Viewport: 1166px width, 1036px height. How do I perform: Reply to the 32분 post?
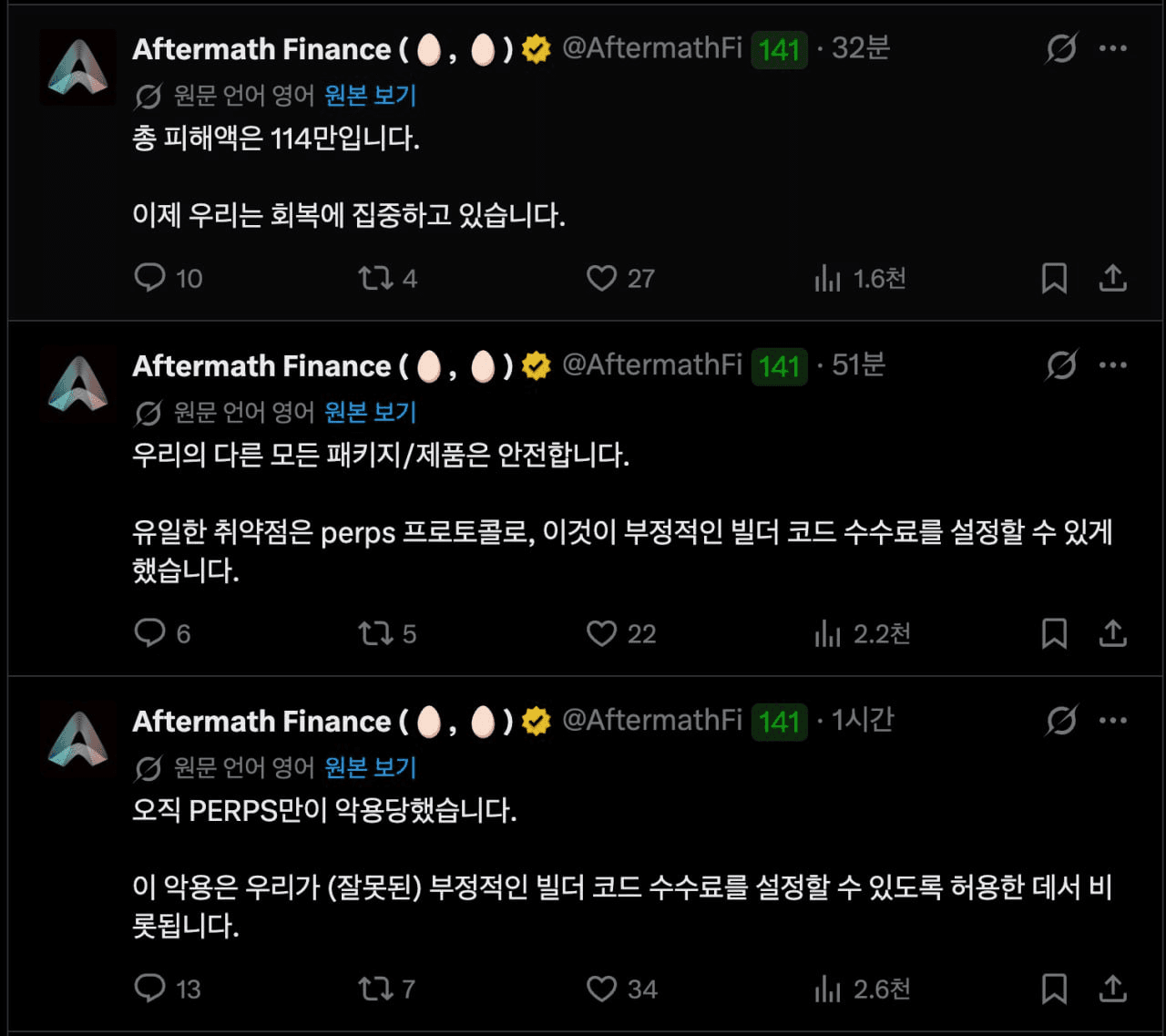click(x=150, y=277)
